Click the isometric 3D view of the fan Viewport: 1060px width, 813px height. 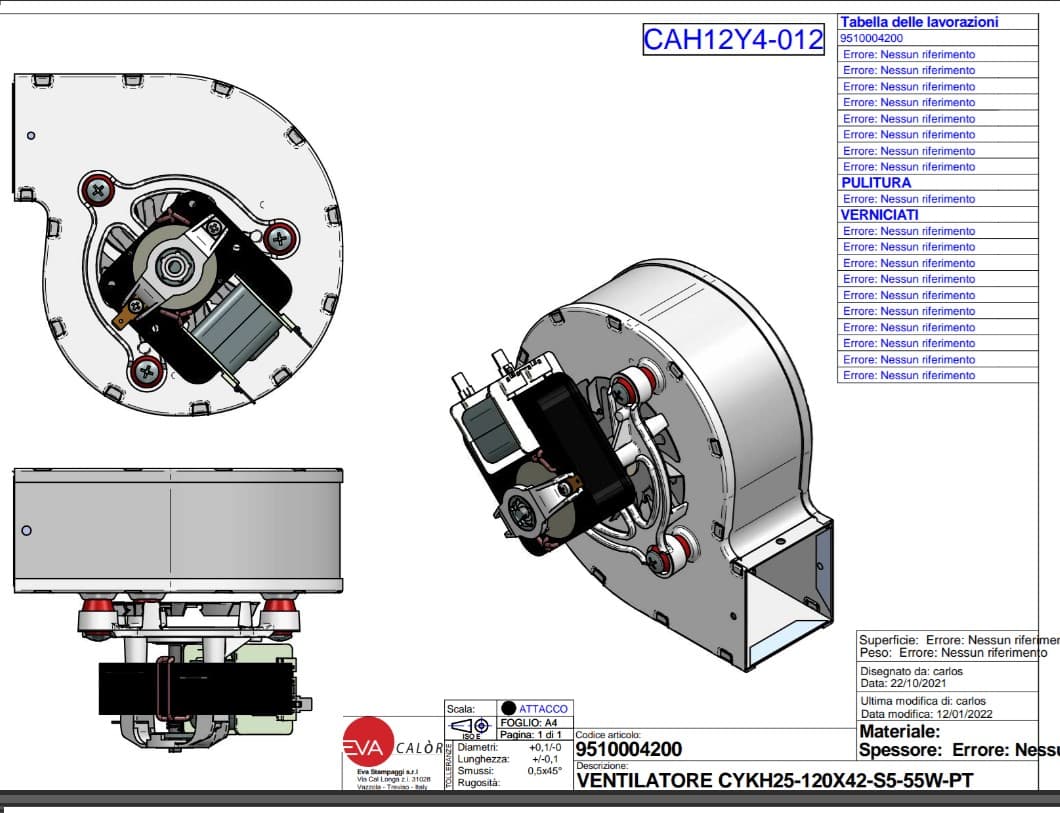point(642,466)
